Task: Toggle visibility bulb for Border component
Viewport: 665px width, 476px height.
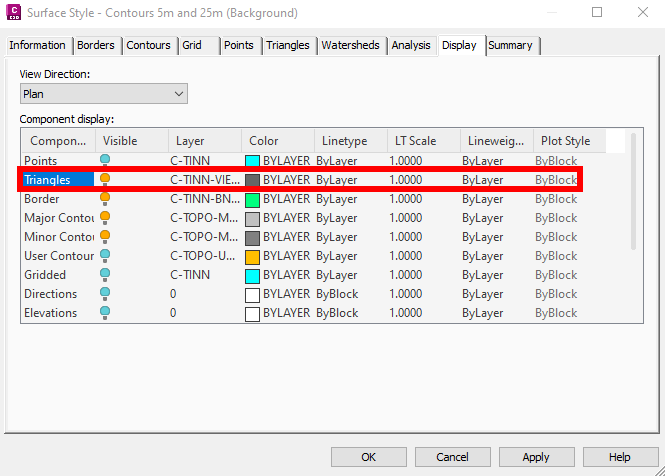Action: point(105,199)
